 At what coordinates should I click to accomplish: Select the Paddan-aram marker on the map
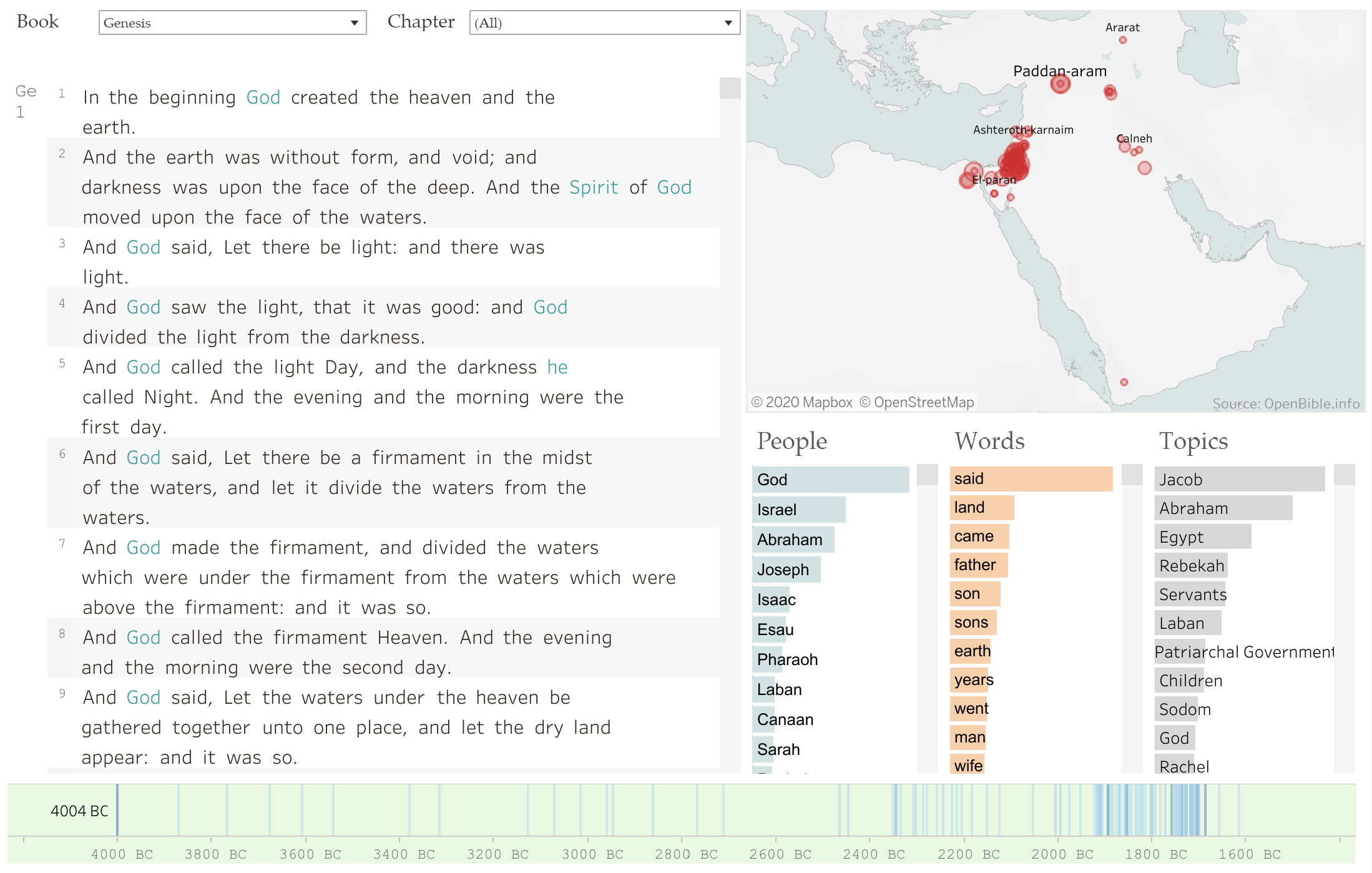[1060, 84]
